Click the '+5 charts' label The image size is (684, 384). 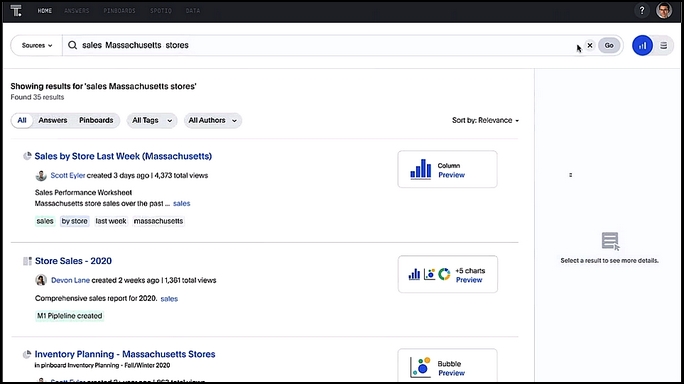(x=470, y=271)
